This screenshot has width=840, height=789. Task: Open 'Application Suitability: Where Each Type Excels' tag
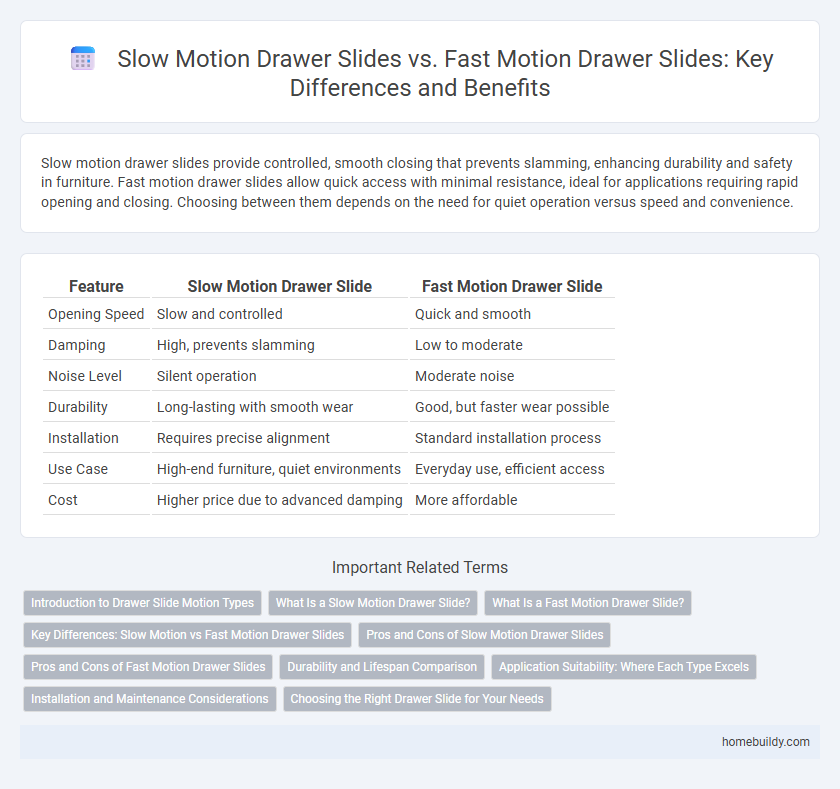pos(624,667)
